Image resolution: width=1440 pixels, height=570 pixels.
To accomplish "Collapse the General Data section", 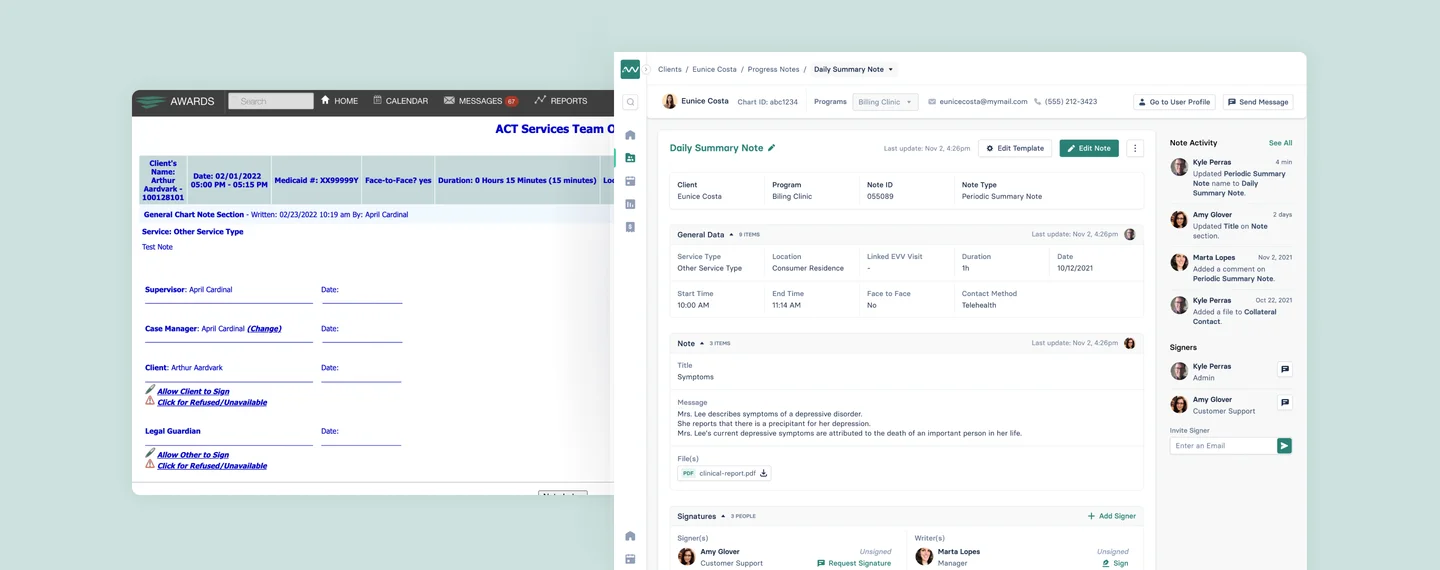I will [731, 235].
